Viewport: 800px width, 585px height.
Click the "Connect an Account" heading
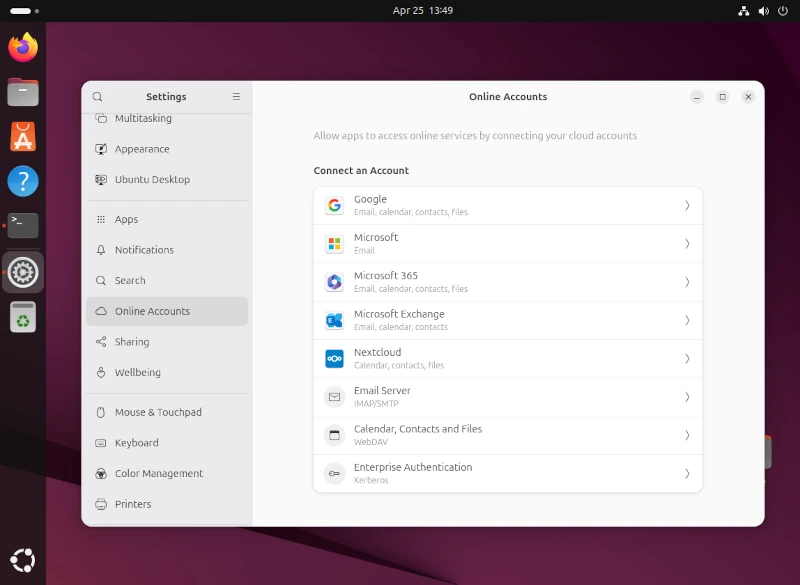click(361, 170)
